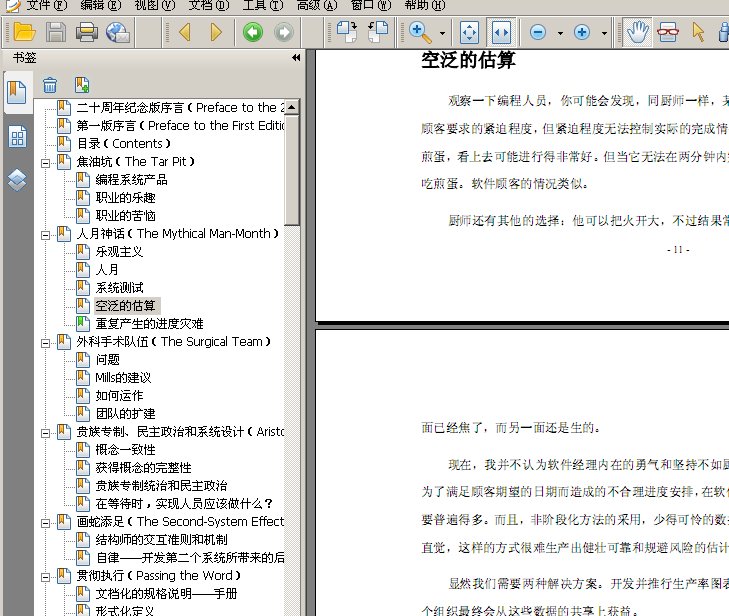Open the 帮助(H) menu
Image resolution: width=729 pixels, height=616 pixels.
coord(424,5)
